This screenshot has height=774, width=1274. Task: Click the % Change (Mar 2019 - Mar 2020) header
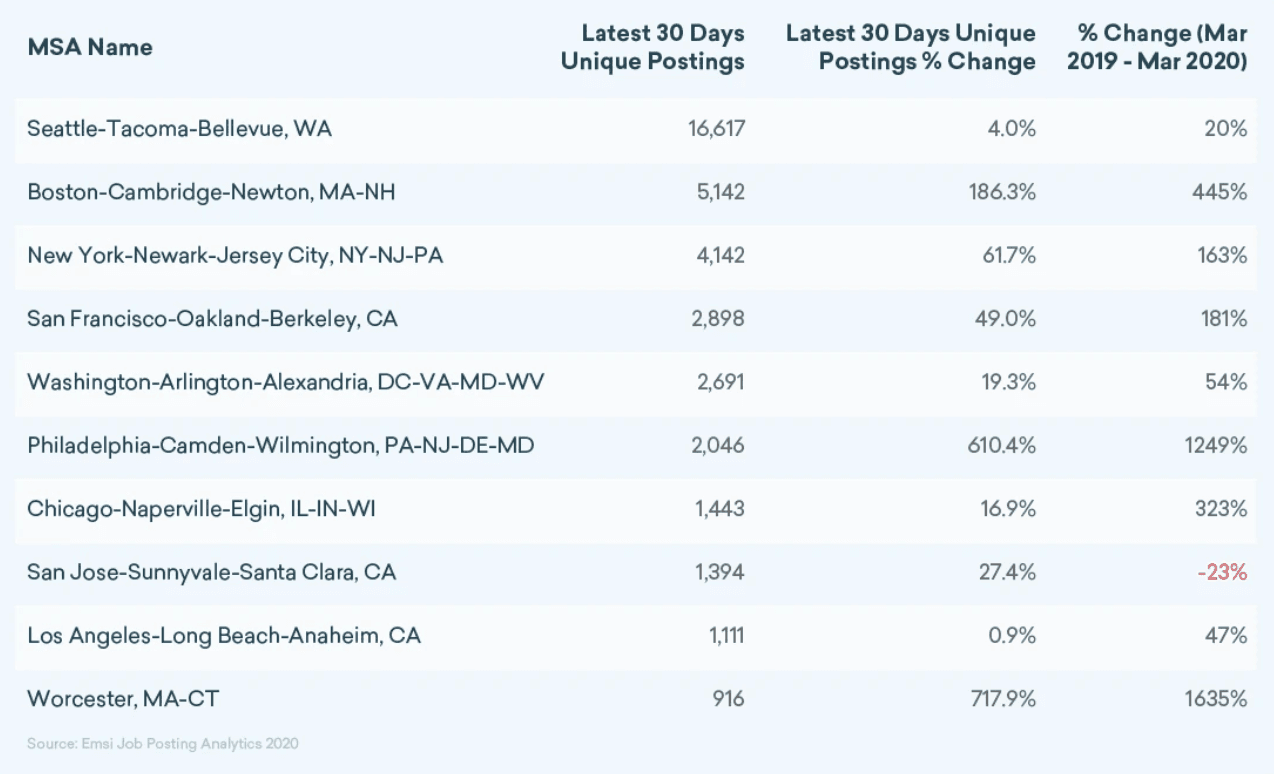point(1157,47)
